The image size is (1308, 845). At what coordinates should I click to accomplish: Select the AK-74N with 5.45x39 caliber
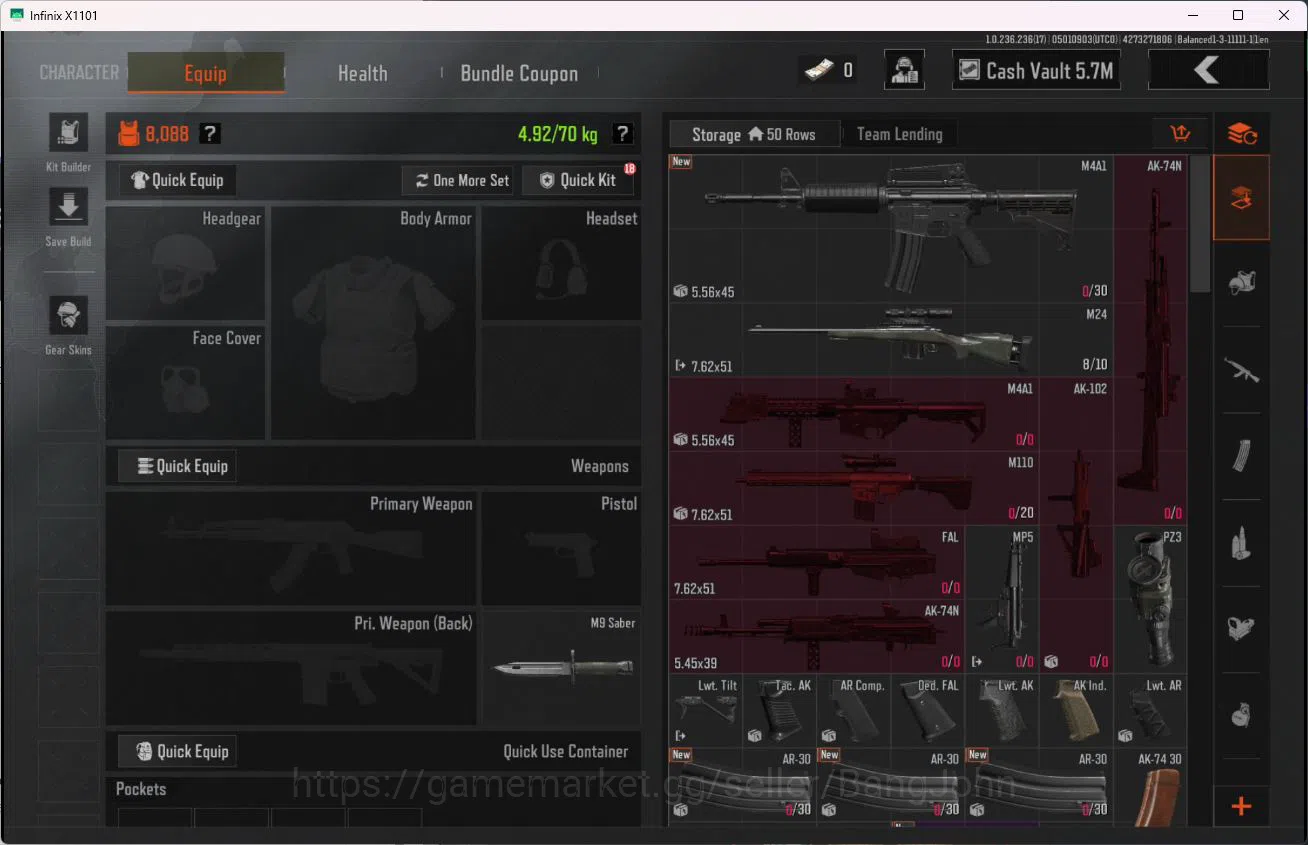click(817, 636)
